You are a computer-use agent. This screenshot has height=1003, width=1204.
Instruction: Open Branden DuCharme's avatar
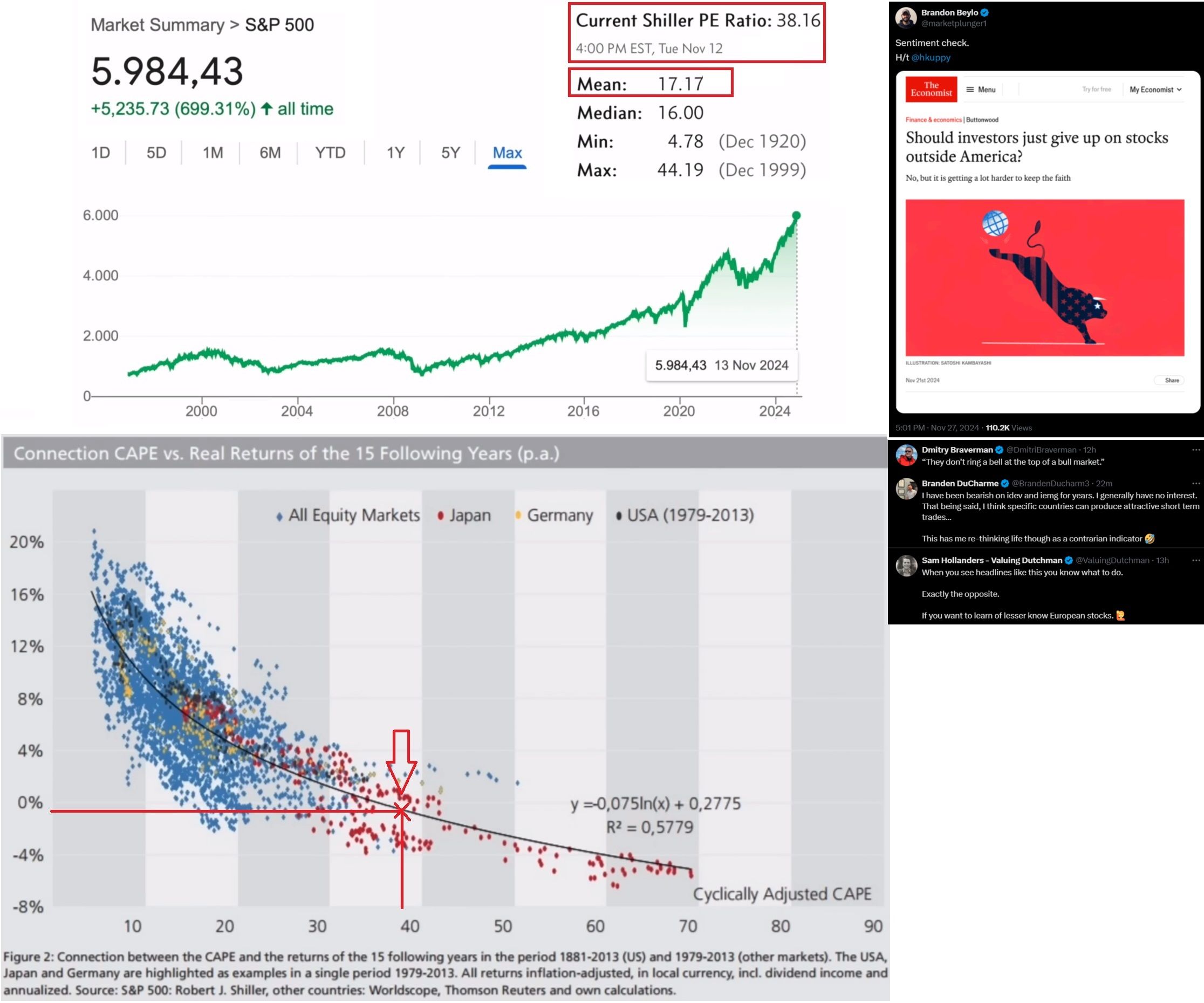click(906, 489)
